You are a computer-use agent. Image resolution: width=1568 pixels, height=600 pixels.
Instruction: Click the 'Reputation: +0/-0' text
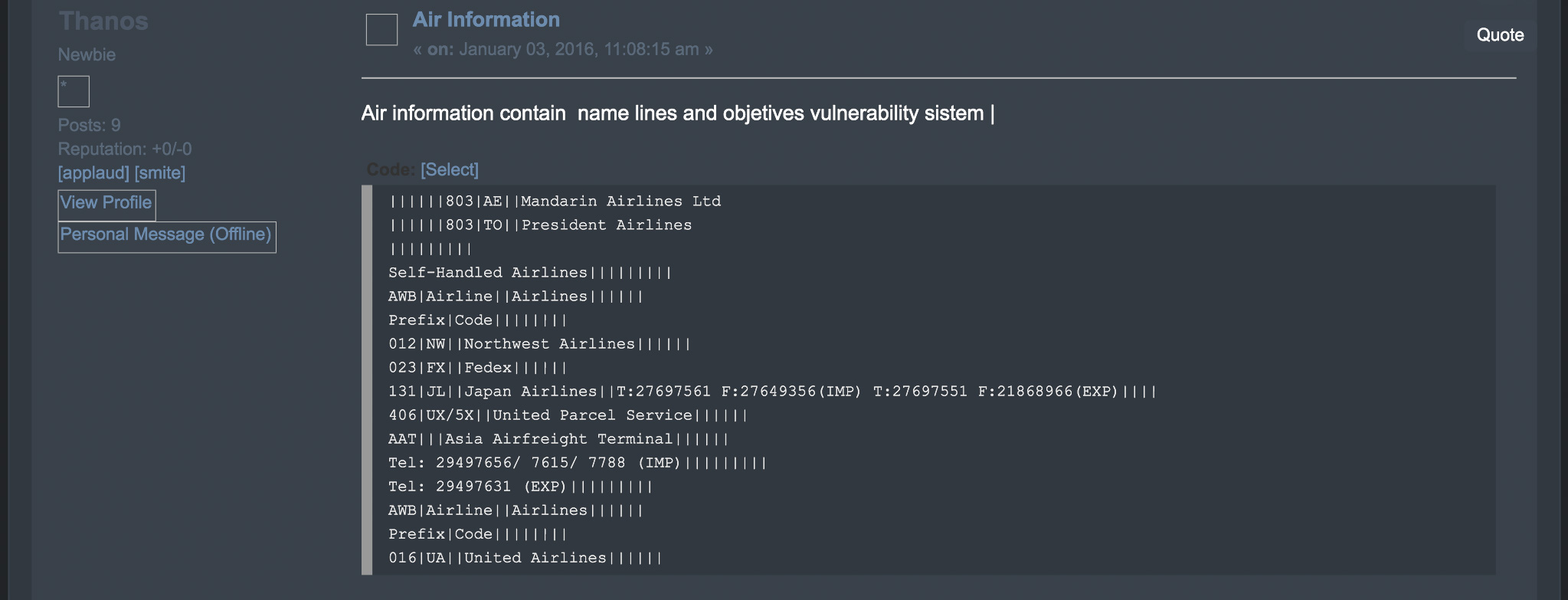pos(125,149)
